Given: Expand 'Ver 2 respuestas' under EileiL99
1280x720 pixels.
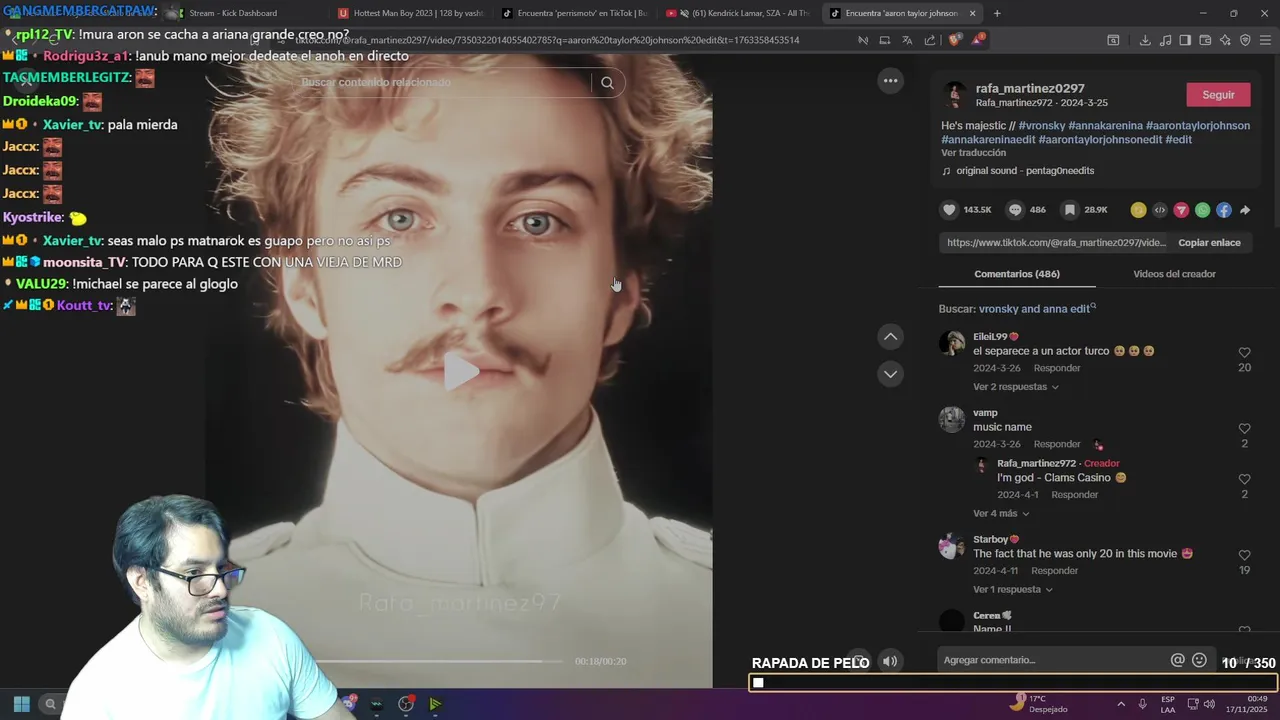Looking at the screenshot, I should [1016, 387].
